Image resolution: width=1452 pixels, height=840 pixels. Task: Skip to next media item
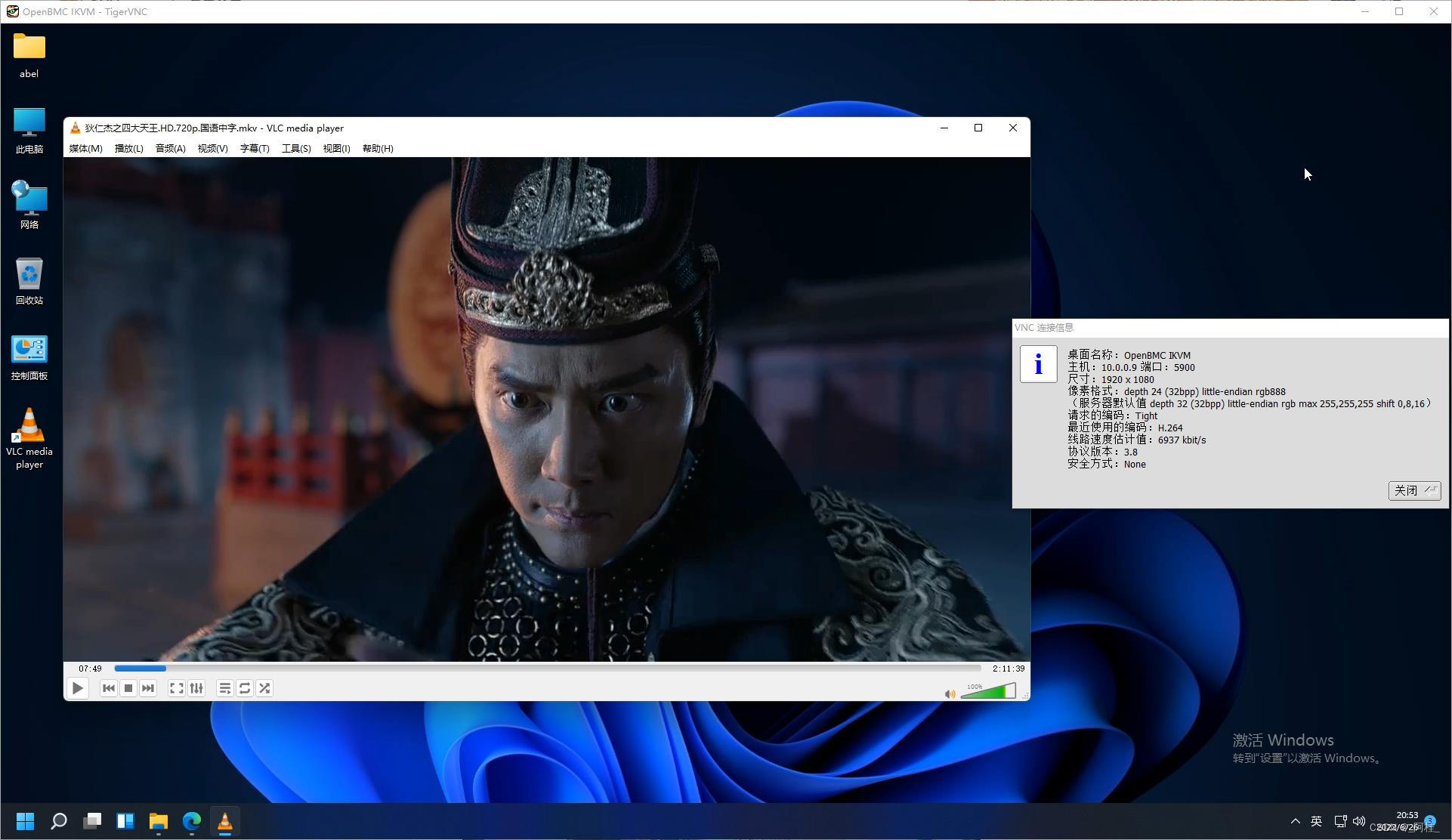(x=148, y=688)
